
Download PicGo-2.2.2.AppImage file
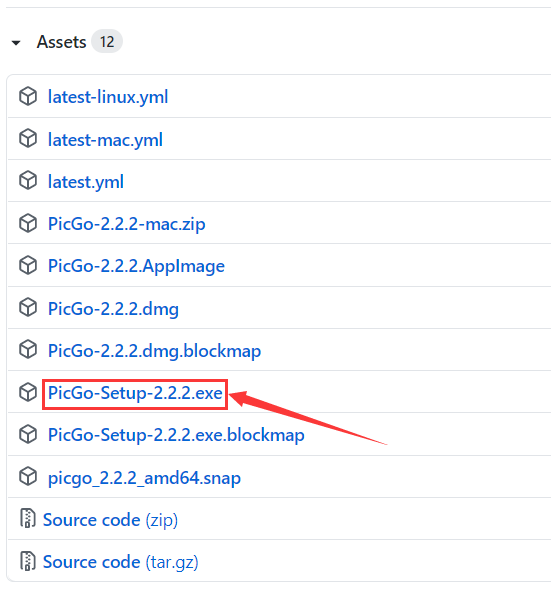[136, 266]
